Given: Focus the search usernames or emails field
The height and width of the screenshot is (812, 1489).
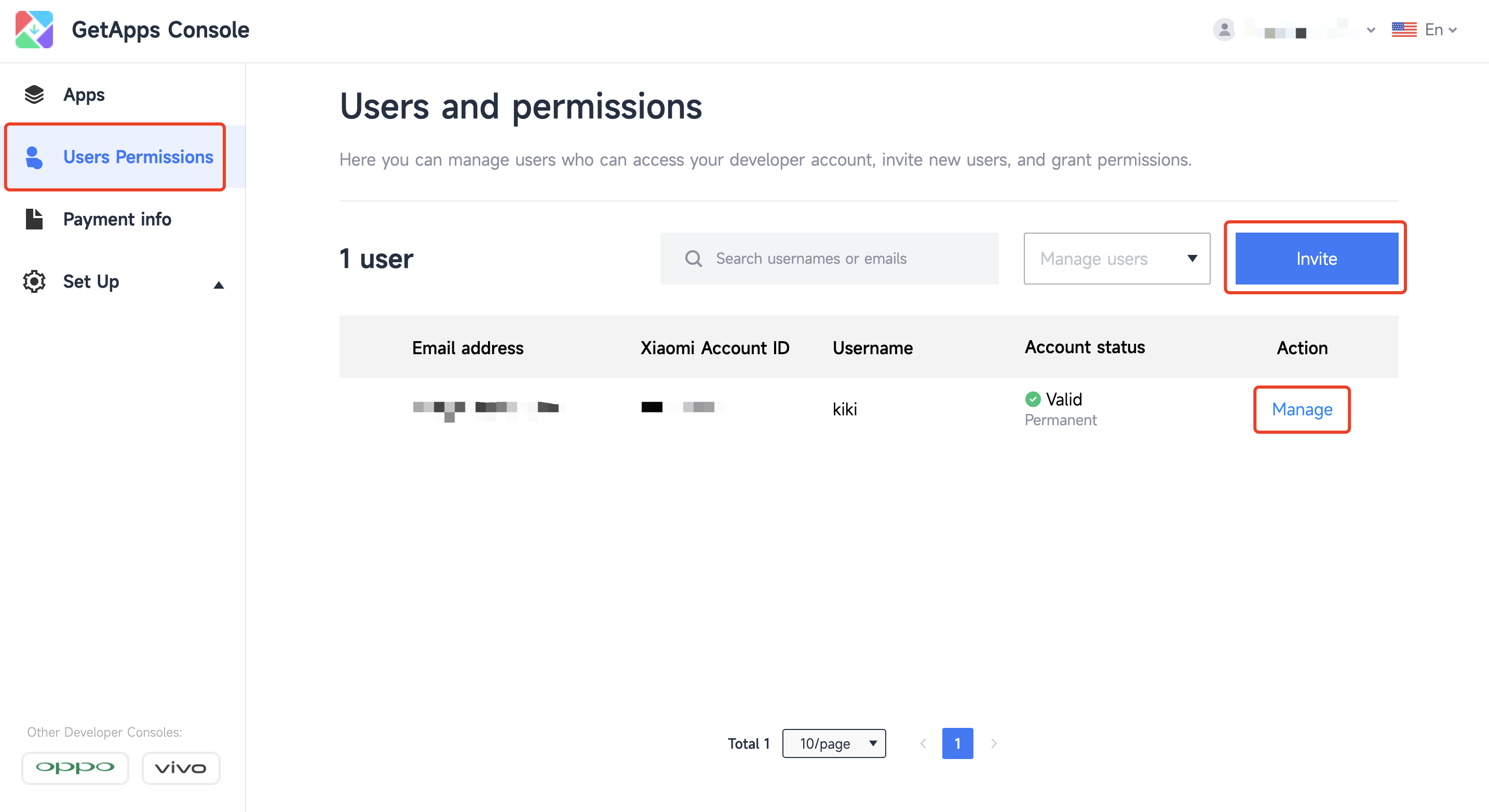Looking at the screenshot, I should [829, 259].
